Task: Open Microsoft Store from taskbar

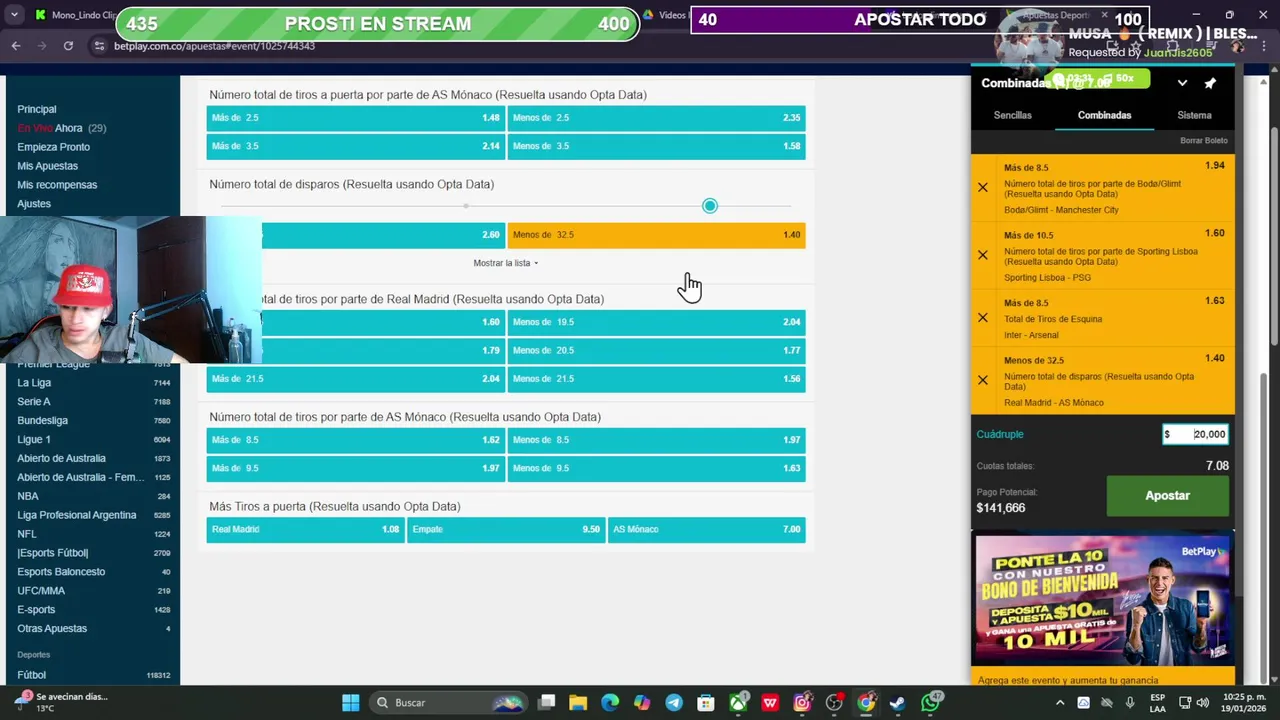Action: click(x=706, y=703)
